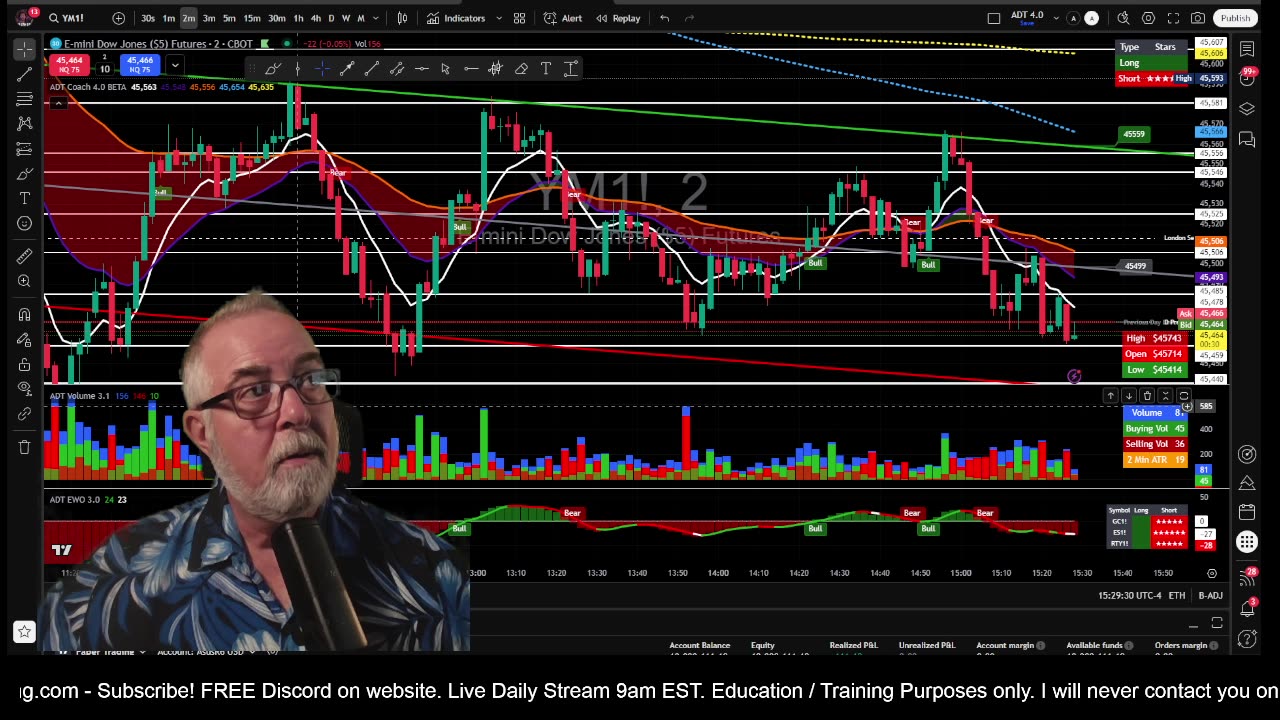This screenshot has width=1280, height=720.
Task: Open the indicator templates grid icon
Action: 519,18
